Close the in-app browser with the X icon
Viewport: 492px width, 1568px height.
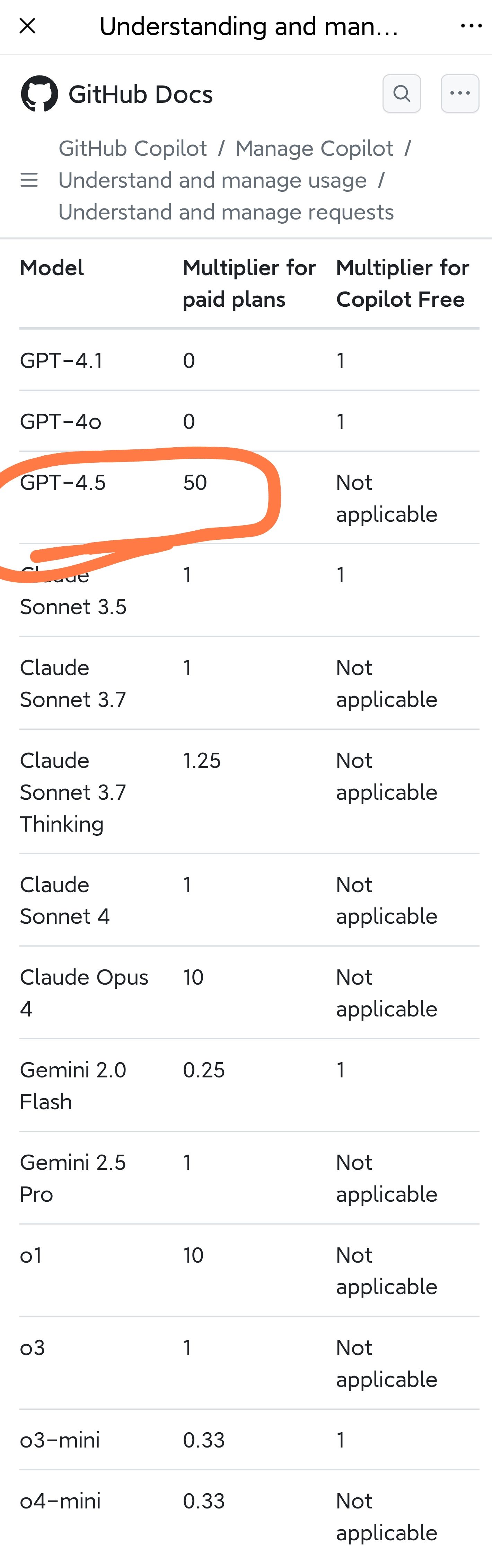(27, 26)
